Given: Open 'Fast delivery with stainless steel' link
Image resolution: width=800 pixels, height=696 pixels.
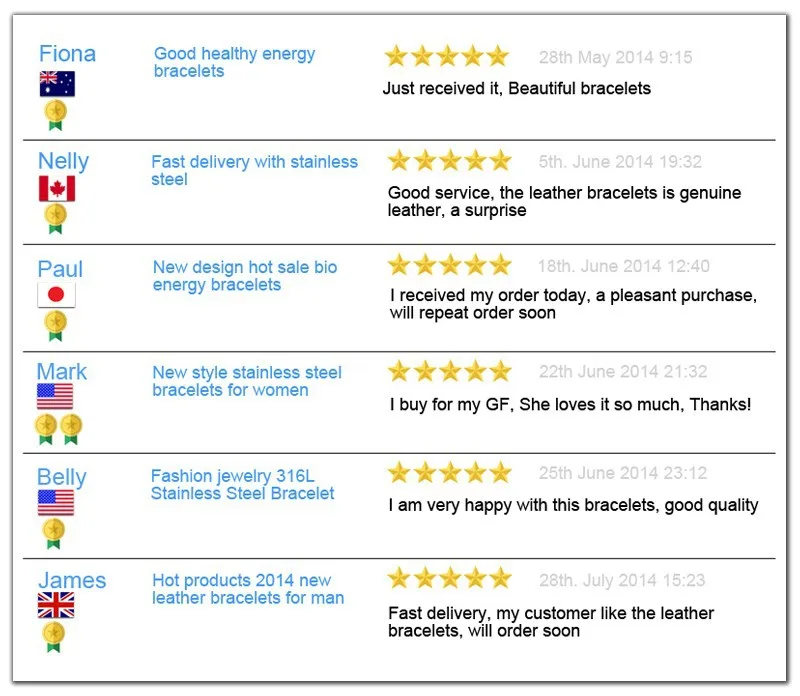Looking at the screenshot, I should [x=254, y=170].
